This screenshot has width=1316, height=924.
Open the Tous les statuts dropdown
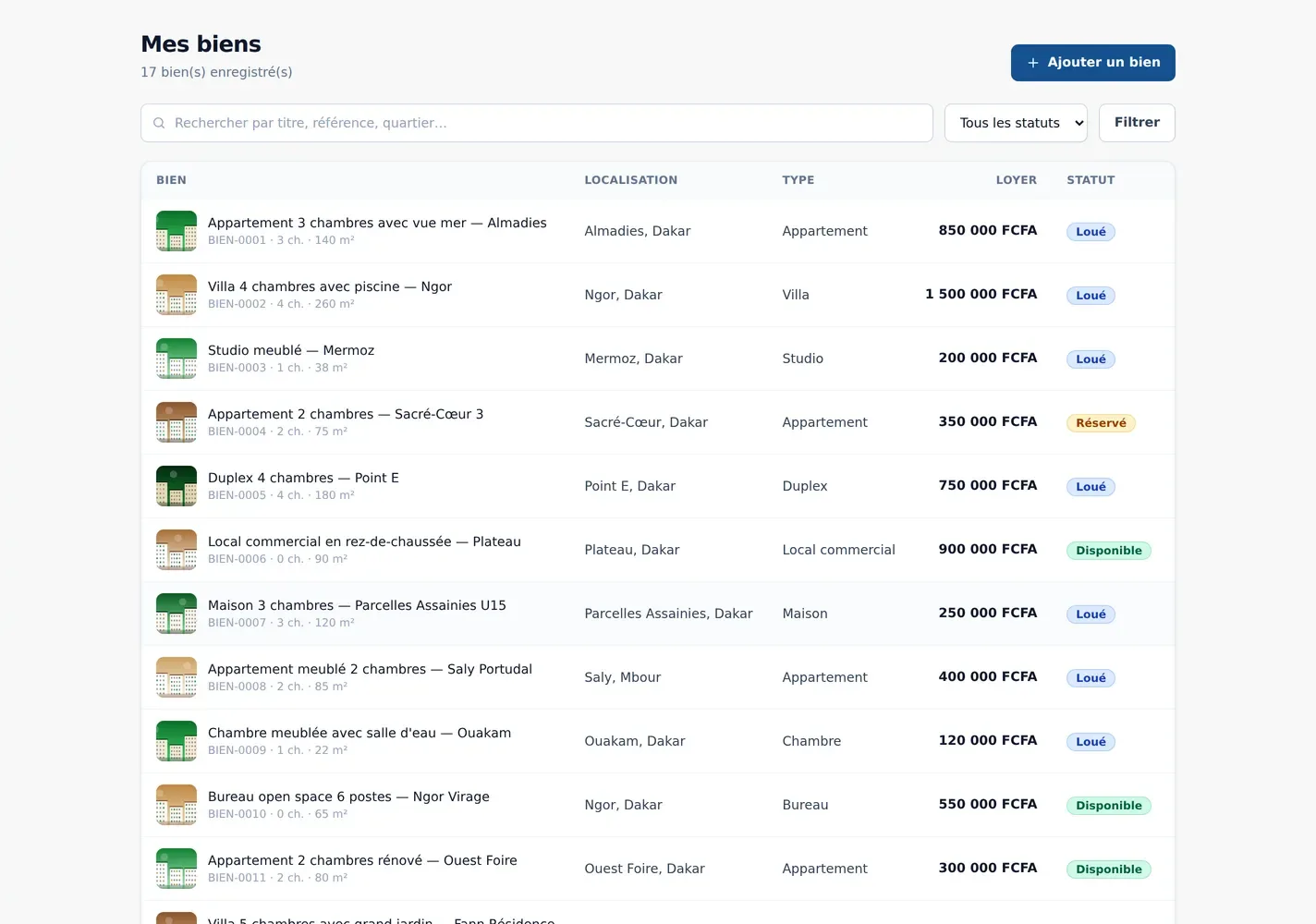pyautogui.click(x=1016, y=123)
